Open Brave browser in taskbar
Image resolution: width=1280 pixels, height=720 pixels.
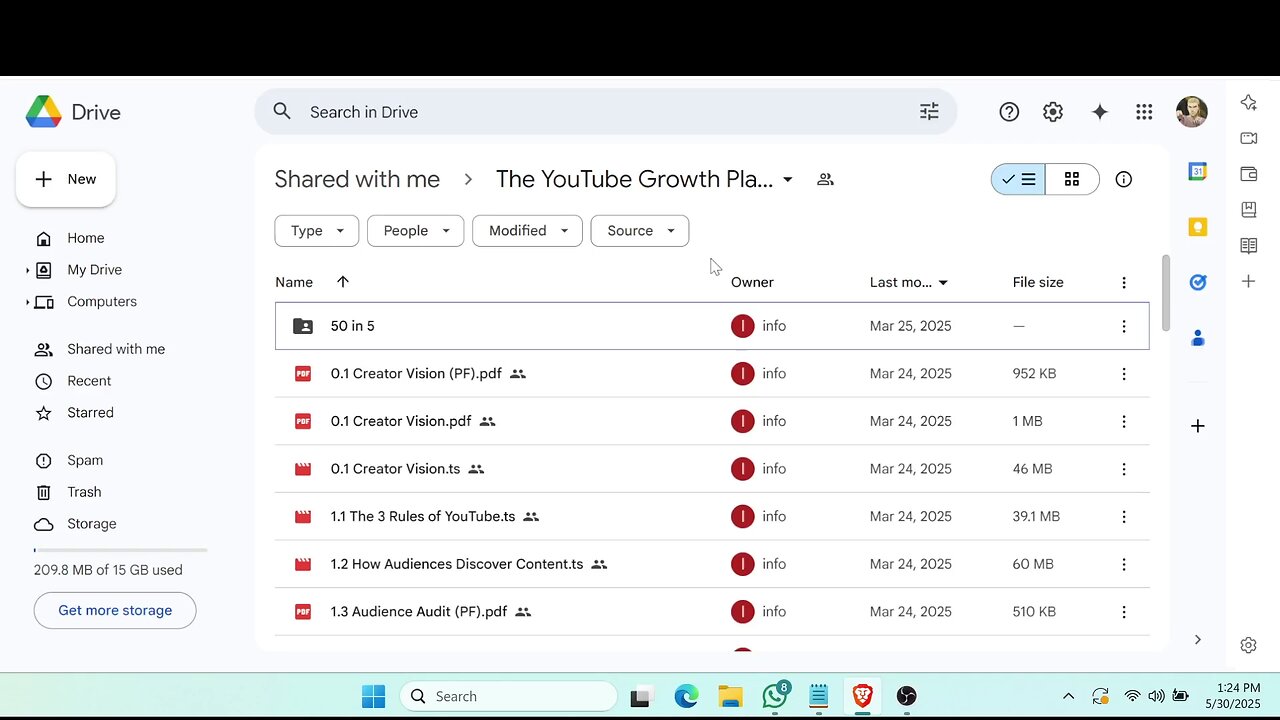tap(862, 696)
